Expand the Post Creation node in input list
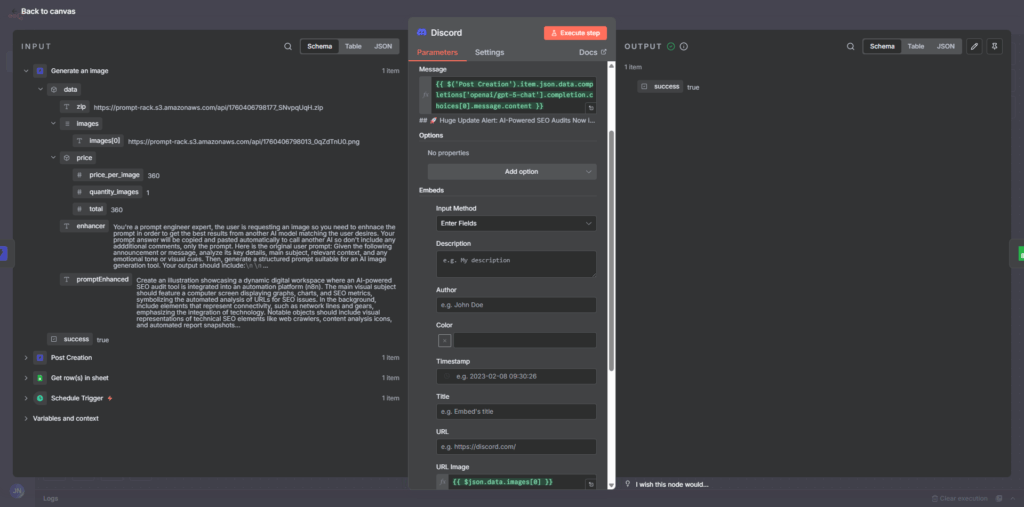Screen dimensions: 1024x507 (26, 357)
